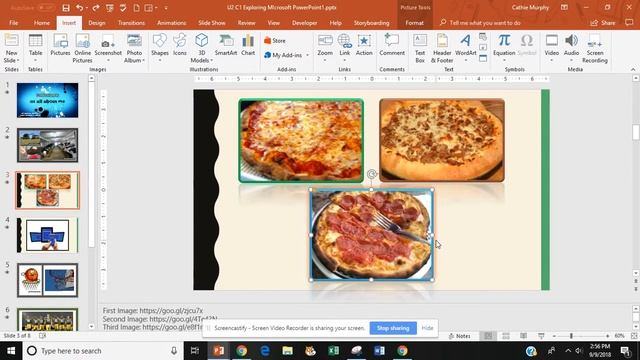Open Excel from the taskbar
The width and height of the screenshot is (640, 360).
tap(333, 351)
